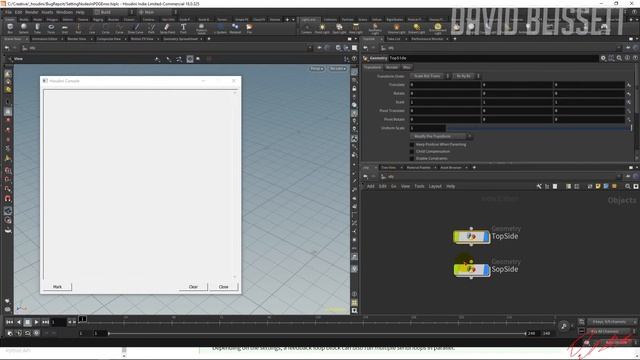This screenshot has width=640, height=360.
Task: Open the Transform Order dropdown
Action: pyautogui.click(x=430, y=76)
